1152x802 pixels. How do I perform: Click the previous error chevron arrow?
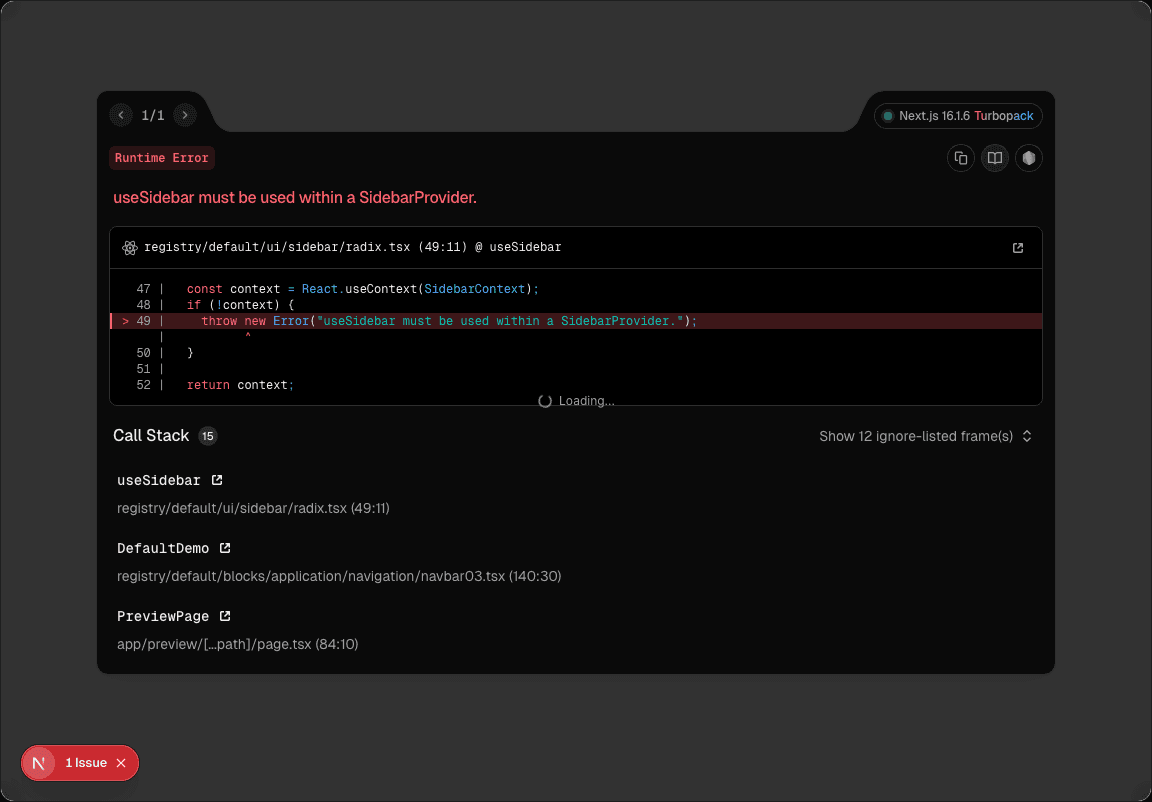click(120, 115)
